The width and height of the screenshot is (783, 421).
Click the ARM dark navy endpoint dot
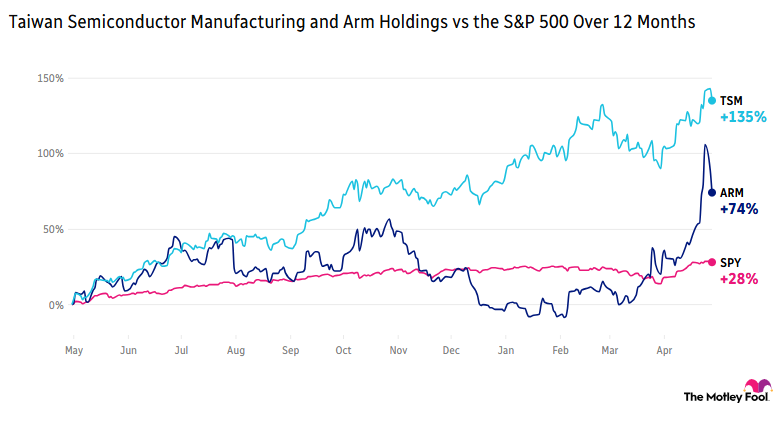tap(712, 192)
